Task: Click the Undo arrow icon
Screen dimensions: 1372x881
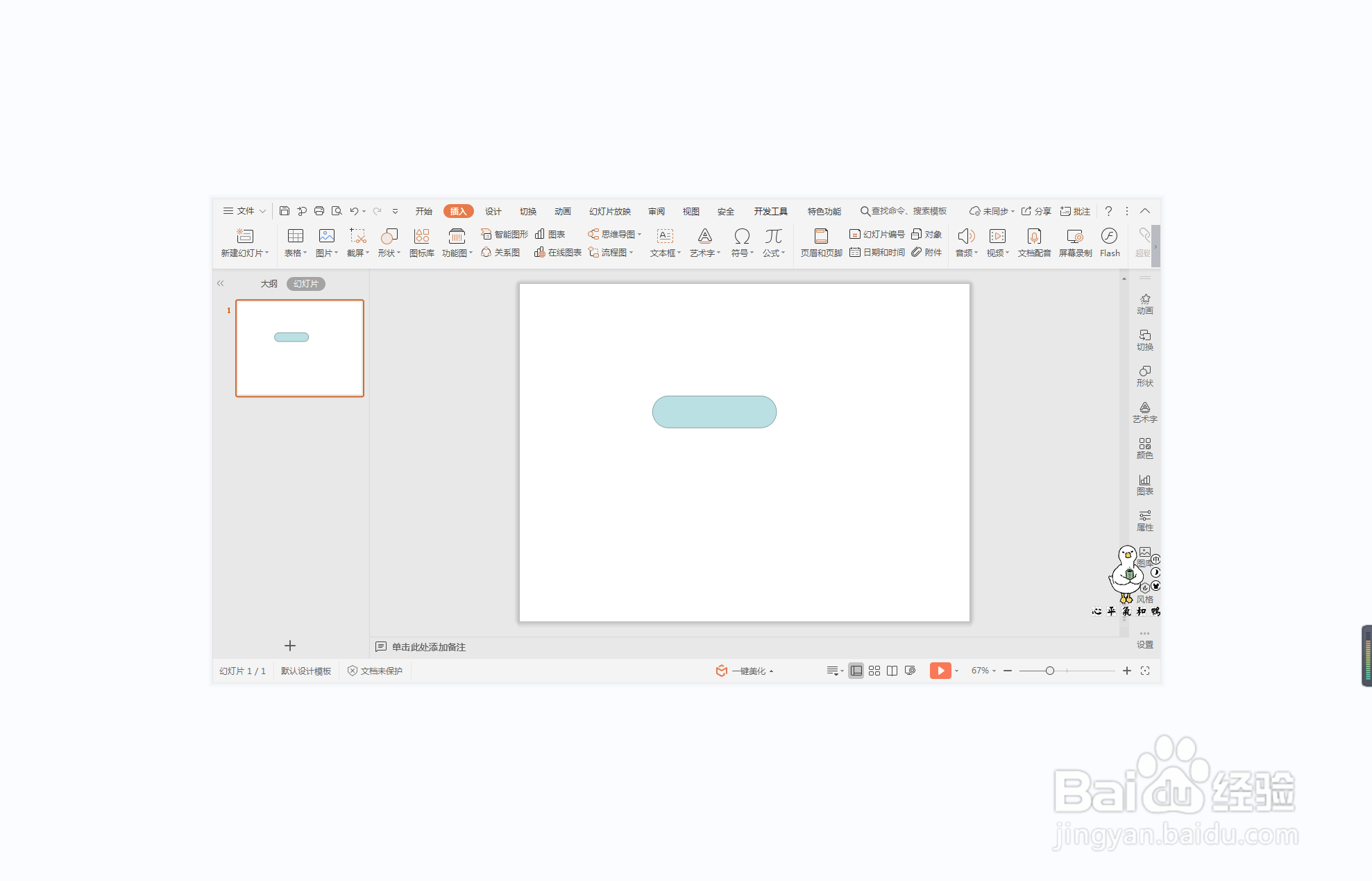Action: click(x=354, y=211)
